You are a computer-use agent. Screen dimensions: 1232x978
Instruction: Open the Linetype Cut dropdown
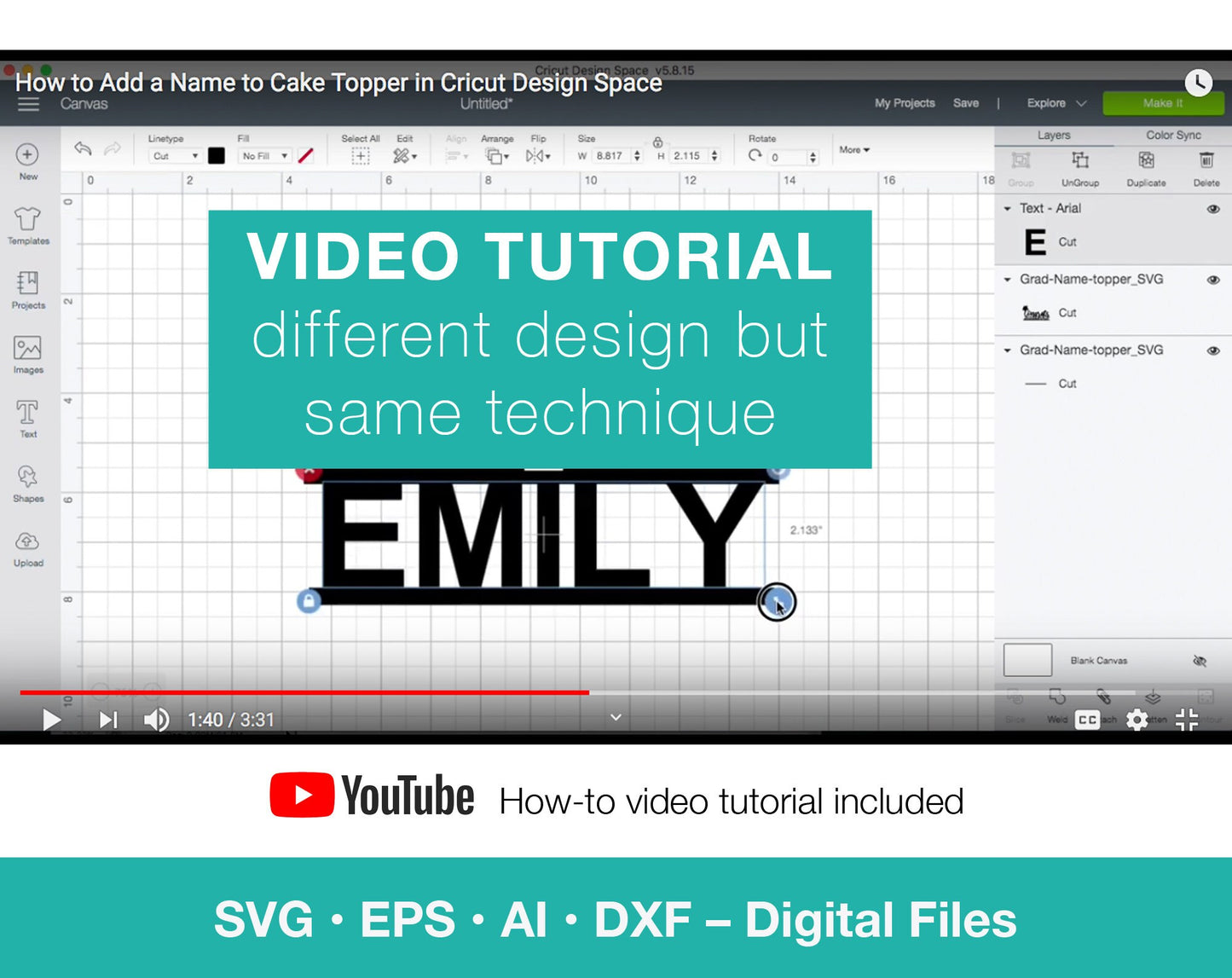pos(175,156)
